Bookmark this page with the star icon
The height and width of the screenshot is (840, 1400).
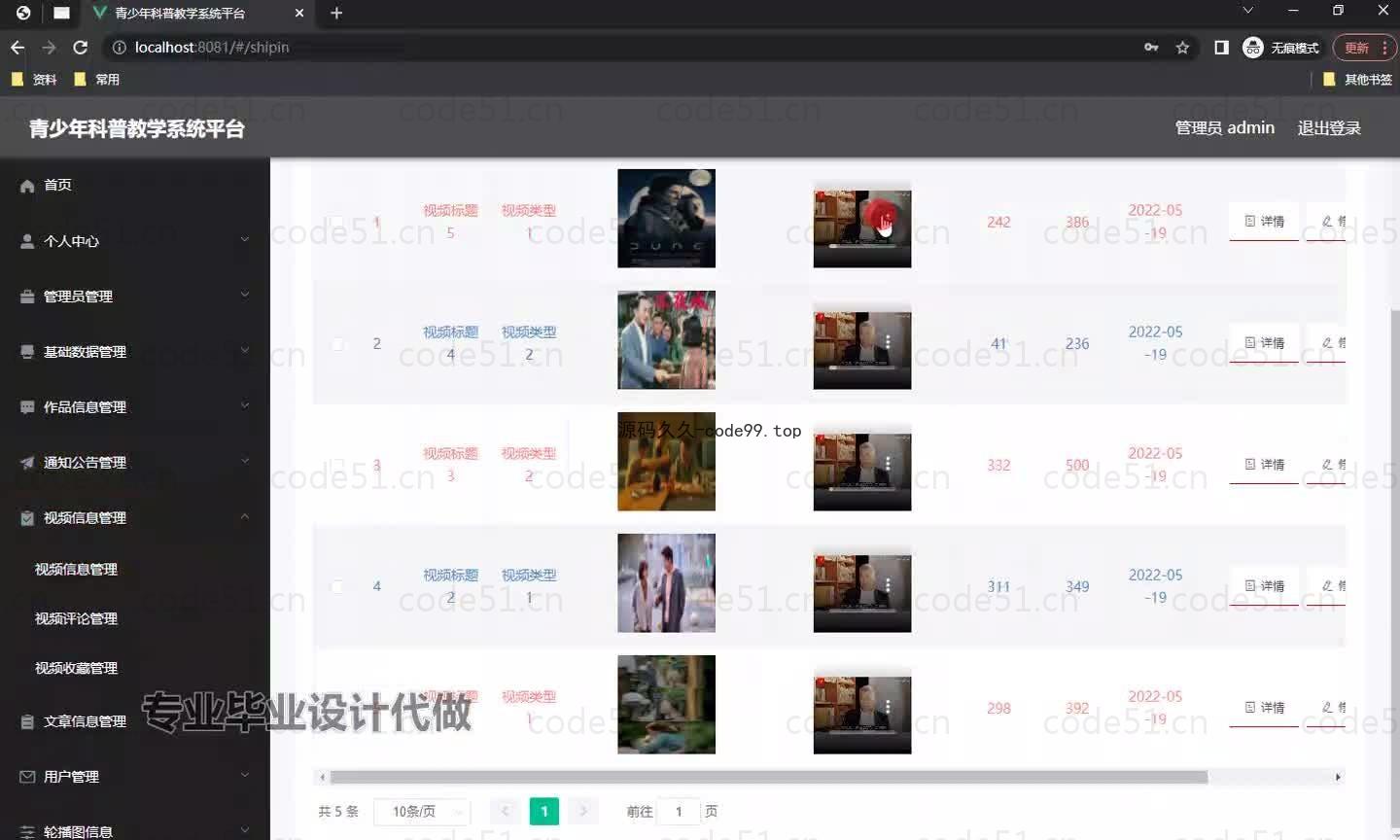point(1182,47)
